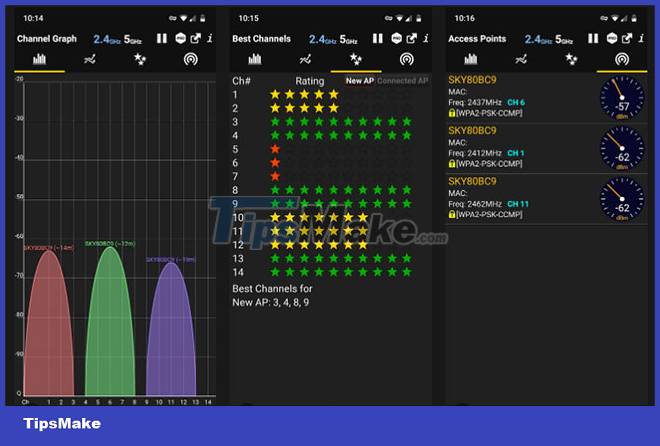This screenshot has height=446, width=660.
Task: Open access points radar tab on Channel Graph screen
Action: pos(190,59)
